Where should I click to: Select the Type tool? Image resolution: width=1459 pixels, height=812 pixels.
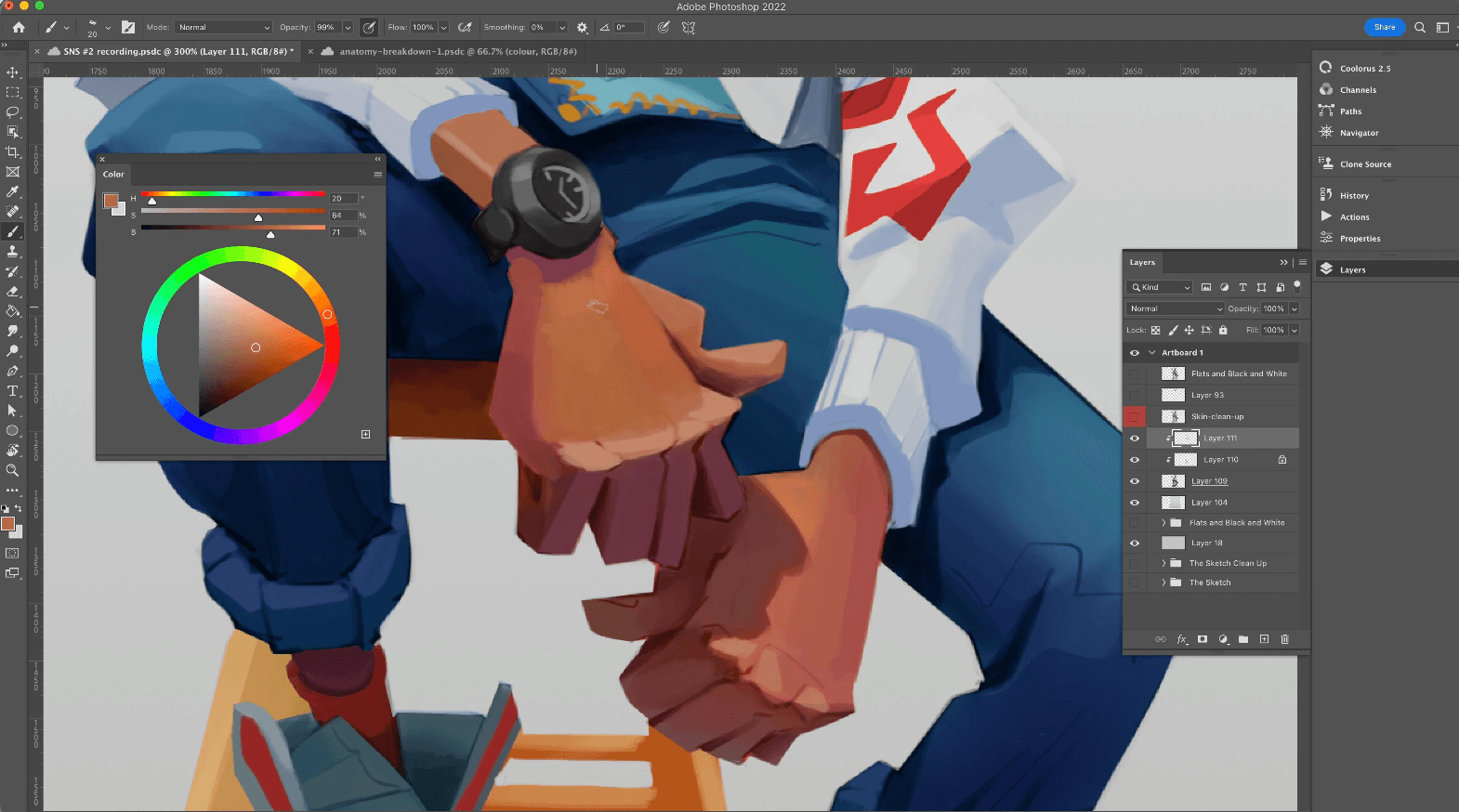pyautogui.click(x=13, y=391)
